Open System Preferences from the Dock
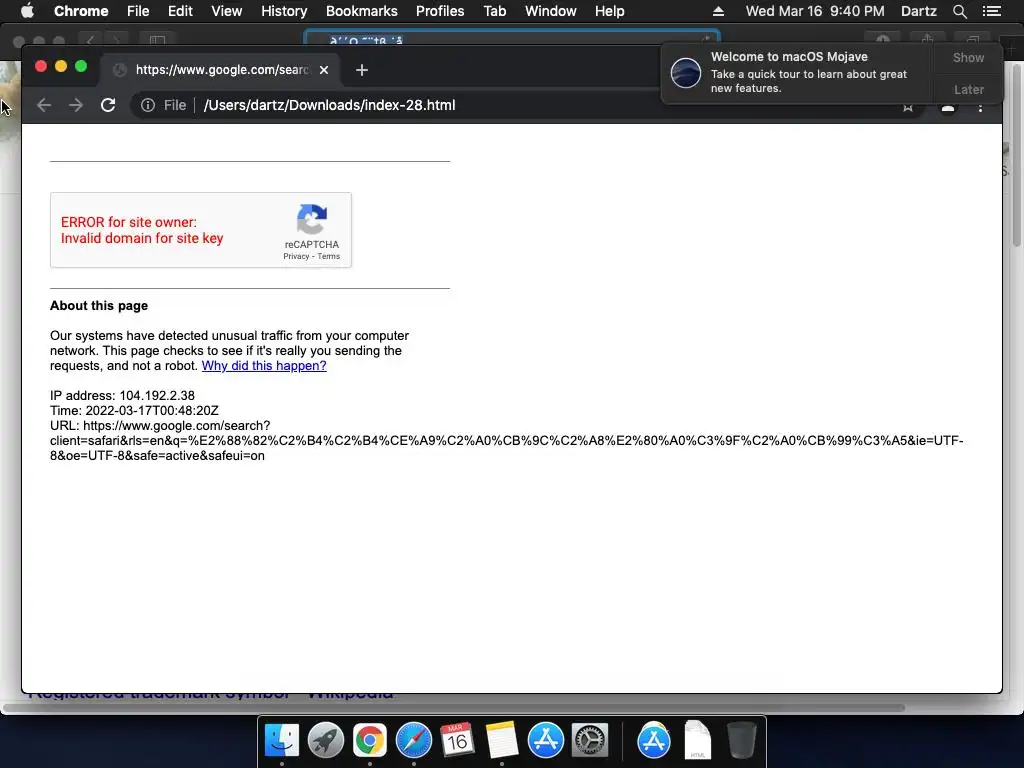The image size is (1024, 768). [590, 741]
